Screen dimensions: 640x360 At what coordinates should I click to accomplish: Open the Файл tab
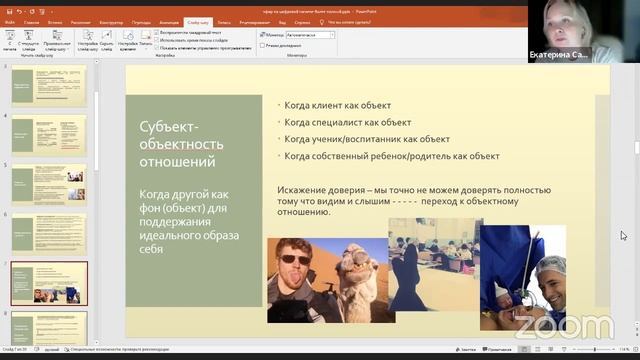click(10, 22)
